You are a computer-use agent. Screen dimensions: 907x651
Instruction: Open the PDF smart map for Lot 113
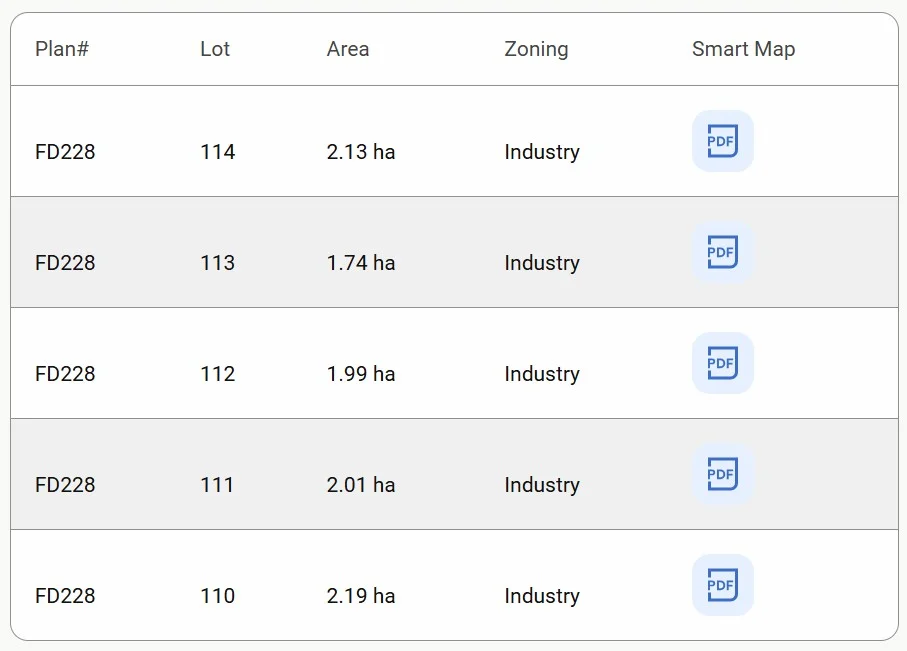(x=722, y=252)
